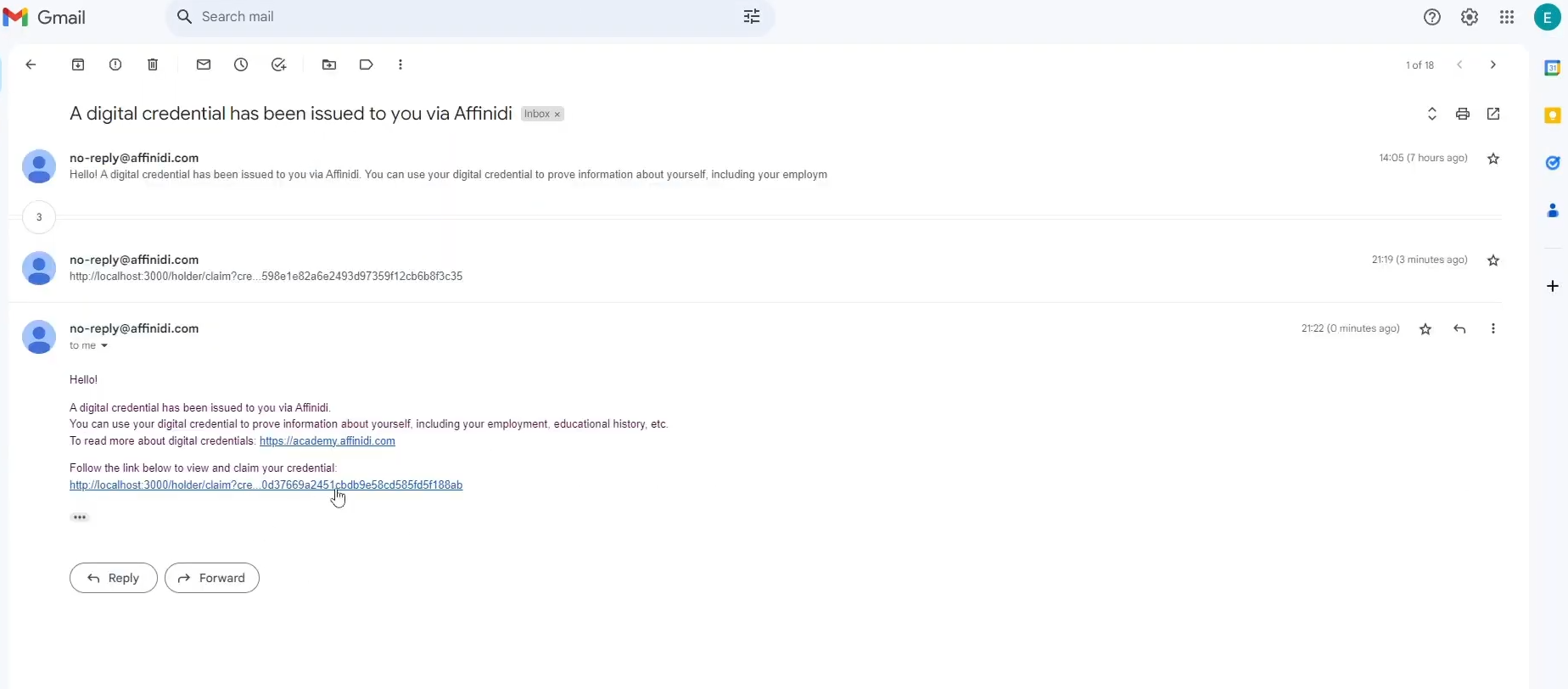
Task: Toggle star on the 21:22 message
Action: click(x=1425, y=329)
